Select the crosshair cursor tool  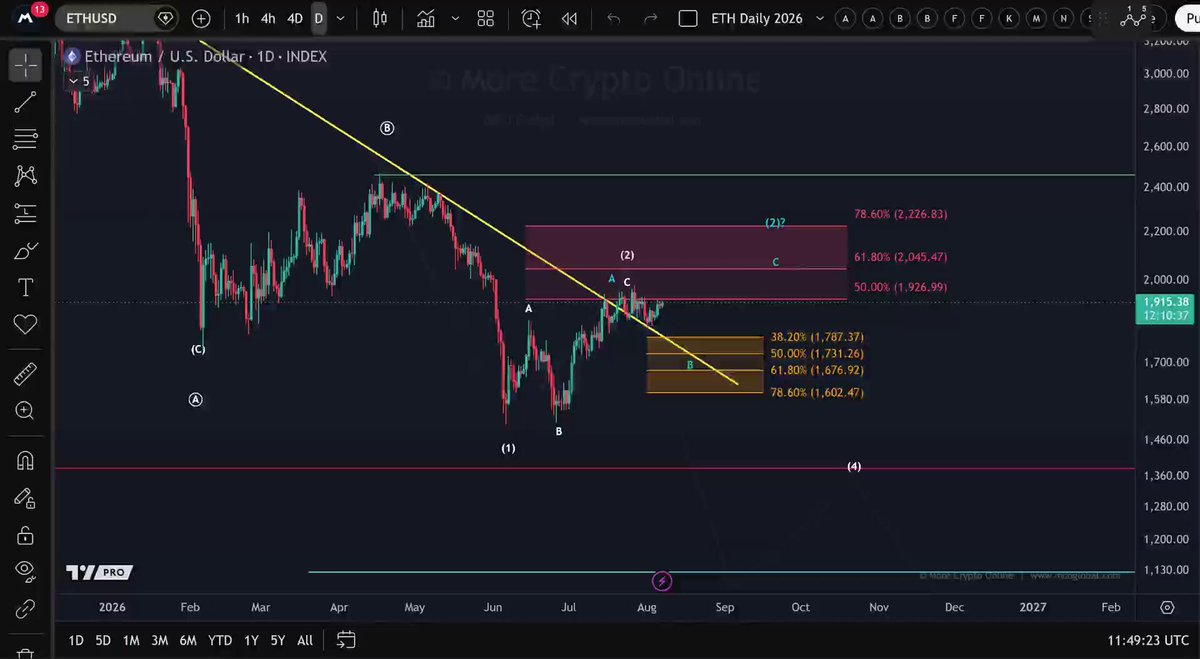pos(25,66)
